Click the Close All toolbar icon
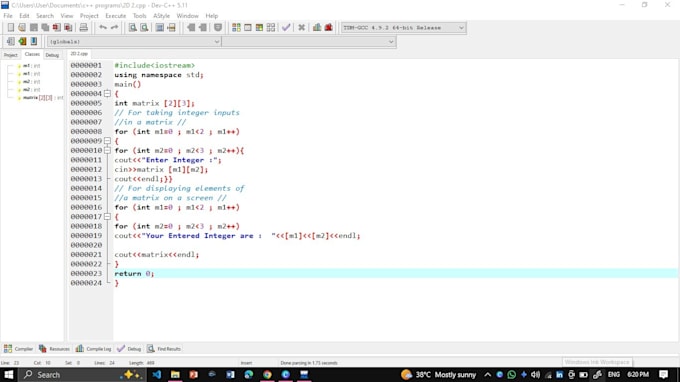The height and width of the screenshot is (382, 680). 68,28
